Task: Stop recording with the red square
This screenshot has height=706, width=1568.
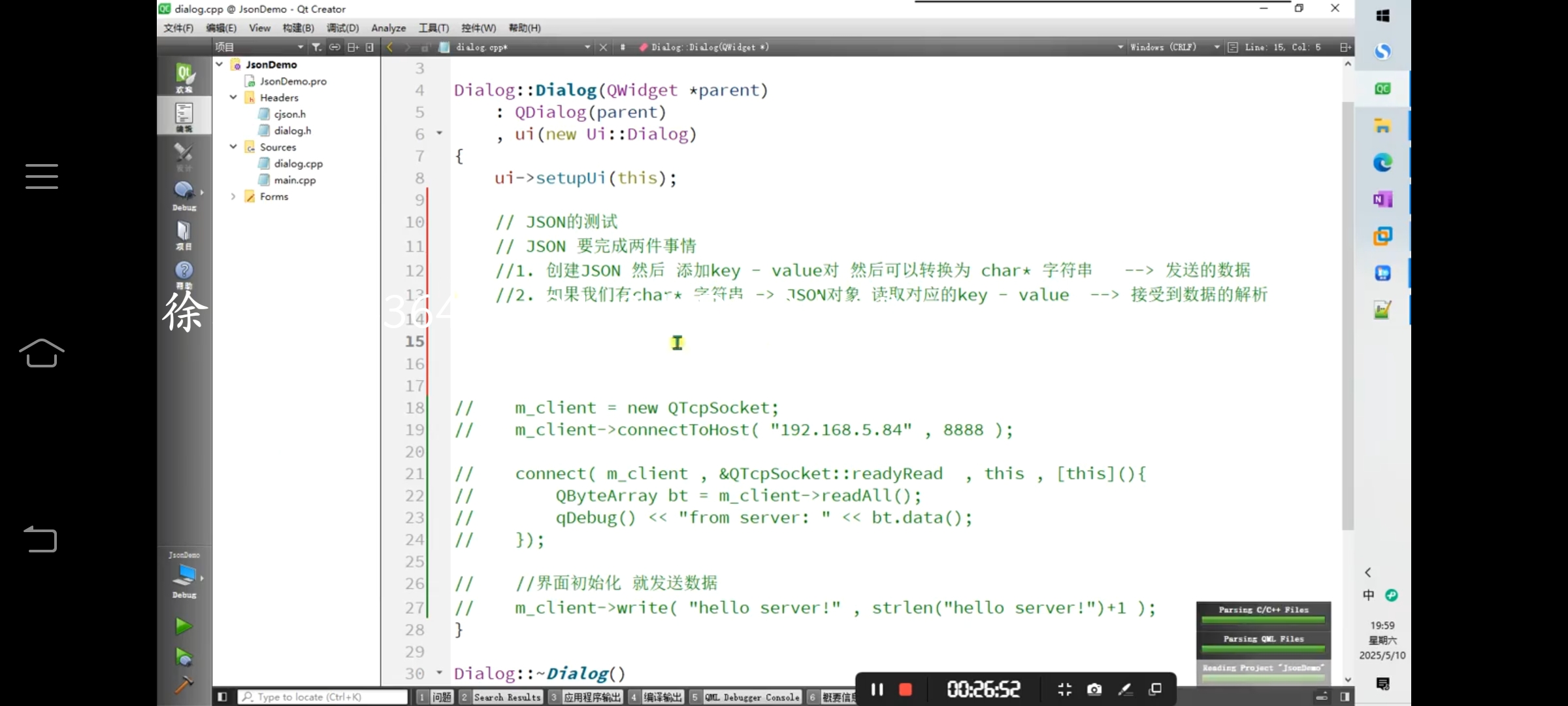Action: tap(906, 690)
